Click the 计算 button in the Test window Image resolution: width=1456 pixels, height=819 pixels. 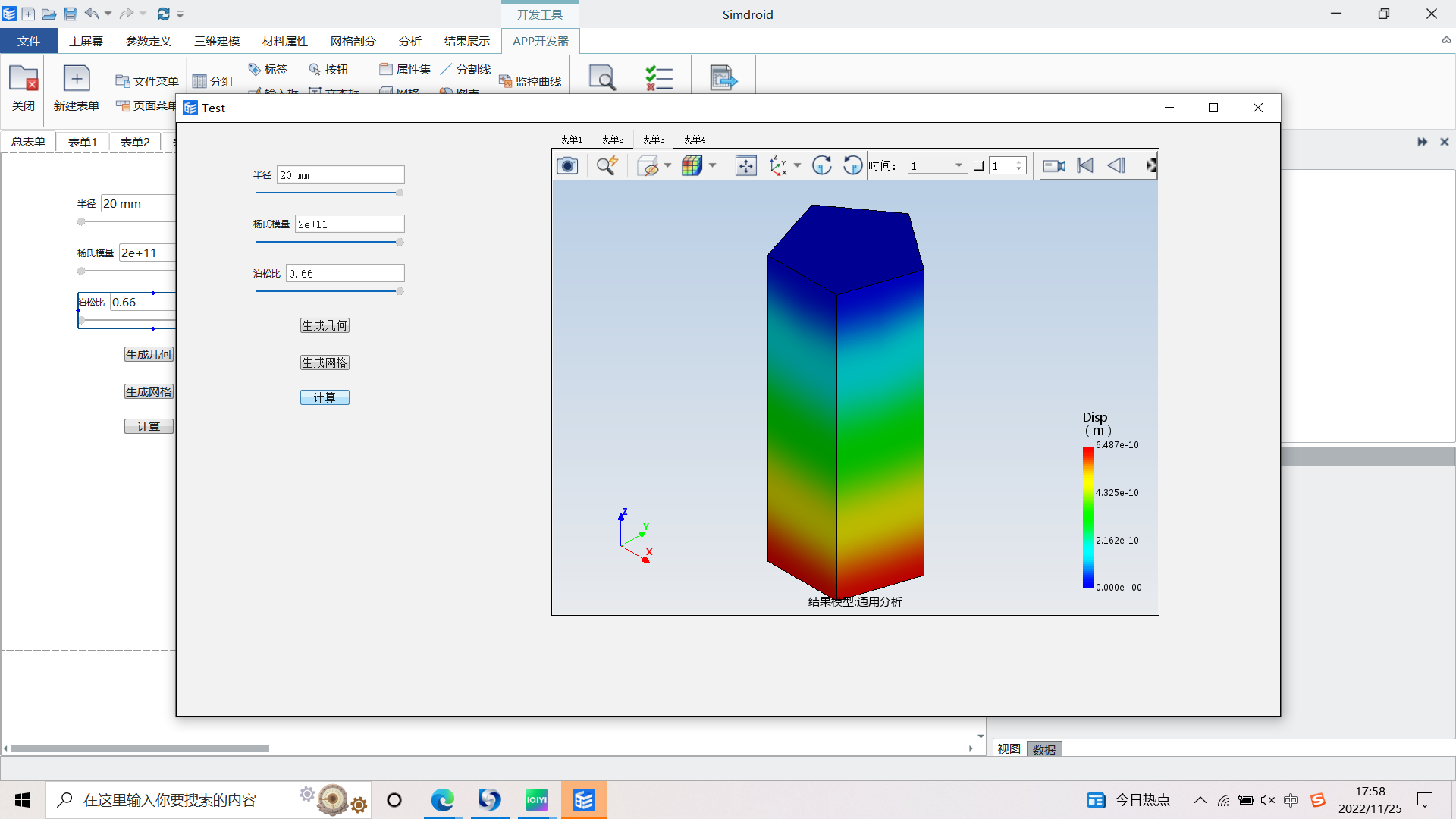(x=325, y=397)
